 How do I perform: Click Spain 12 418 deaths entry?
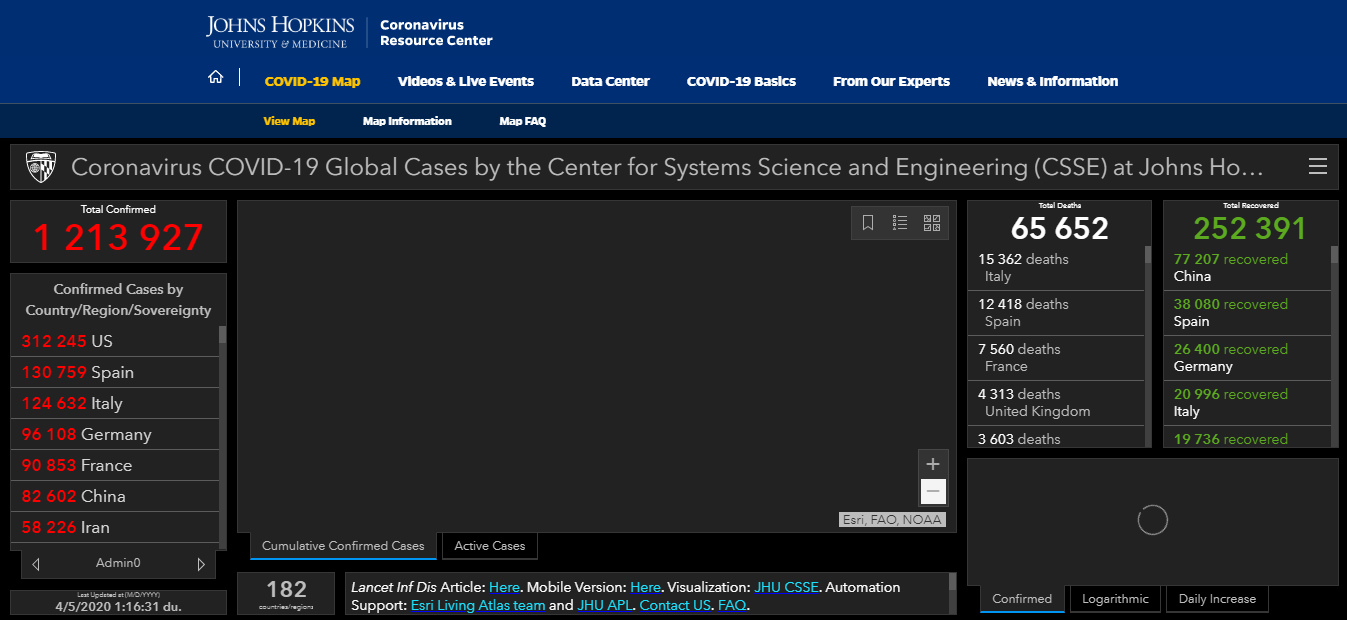pyautogui.click(x=1056, y=313)
